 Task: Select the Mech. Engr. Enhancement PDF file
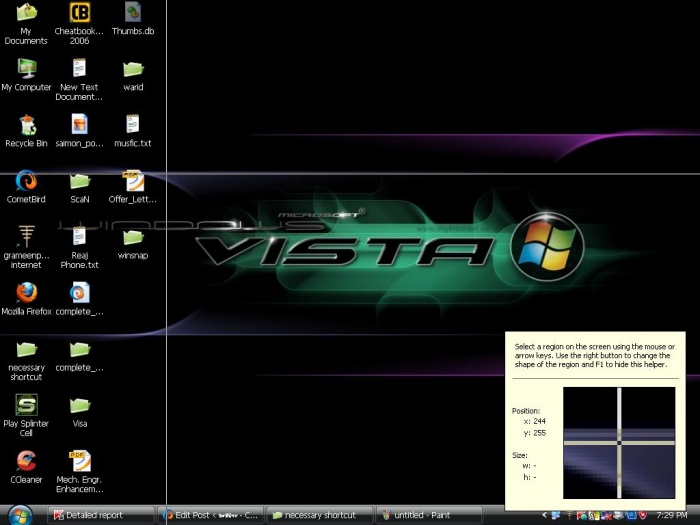click(79, 461)
